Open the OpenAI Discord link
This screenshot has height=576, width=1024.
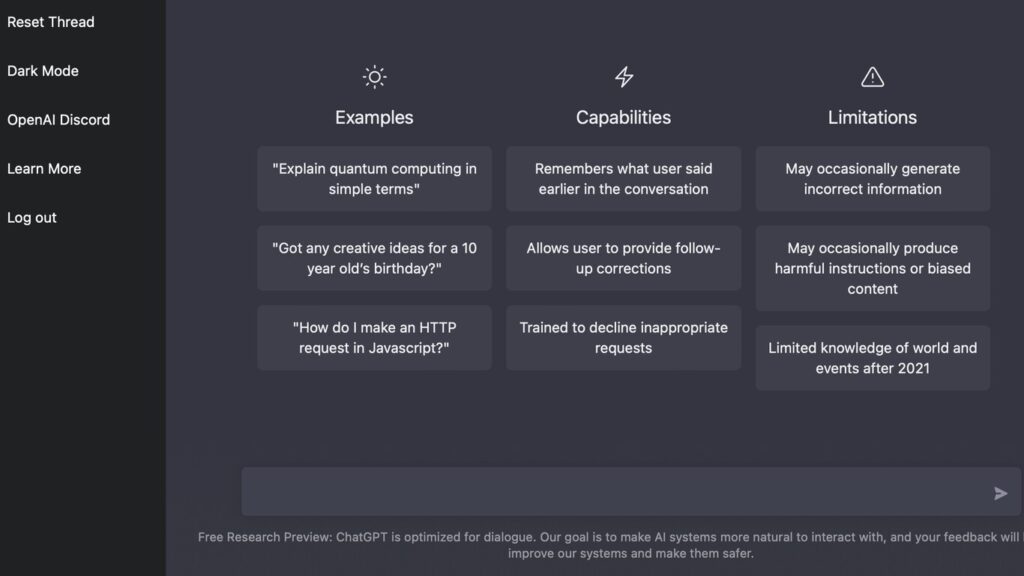59,119
